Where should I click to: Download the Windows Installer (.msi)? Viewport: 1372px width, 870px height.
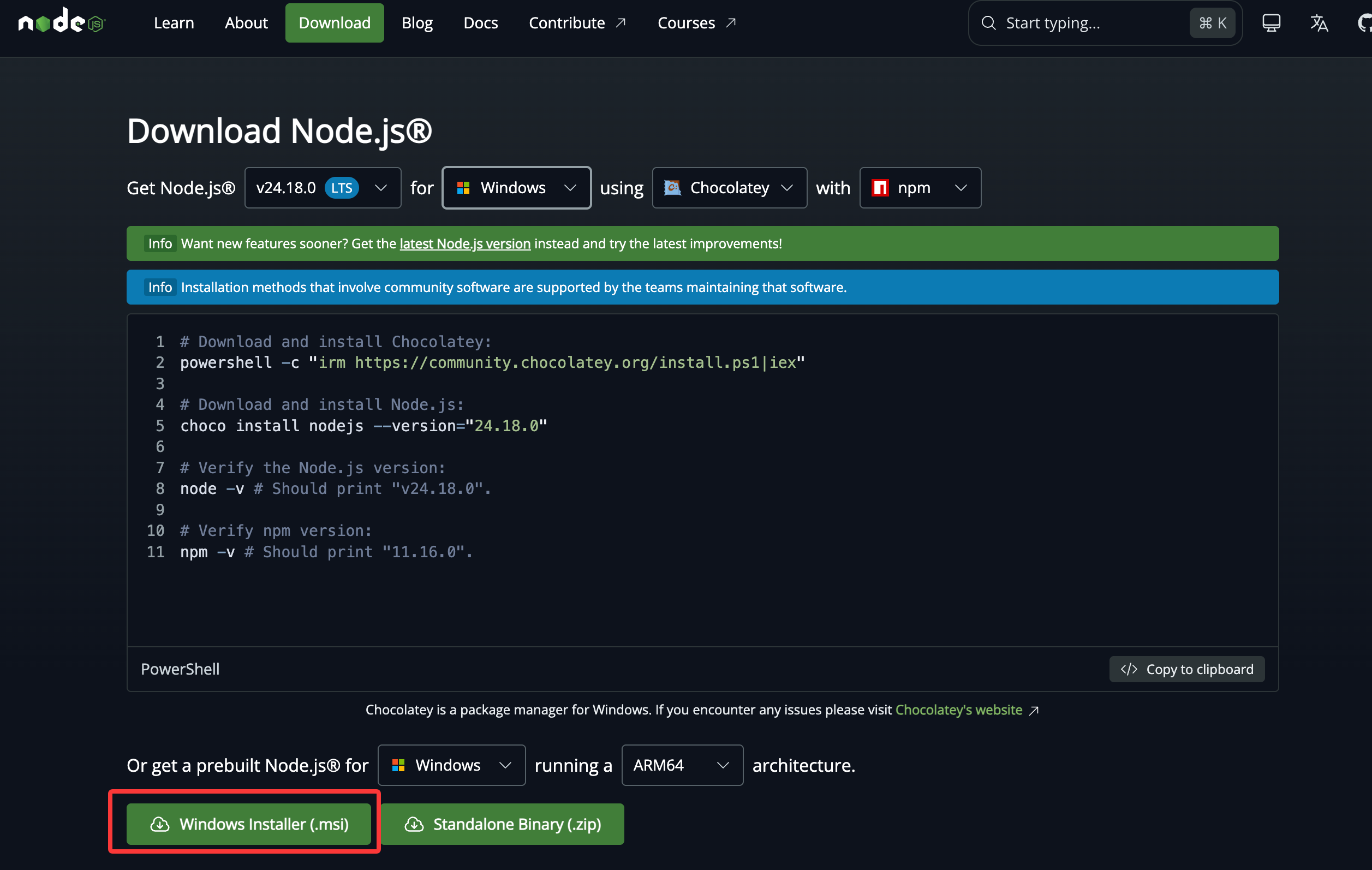(x=248, y=824)
